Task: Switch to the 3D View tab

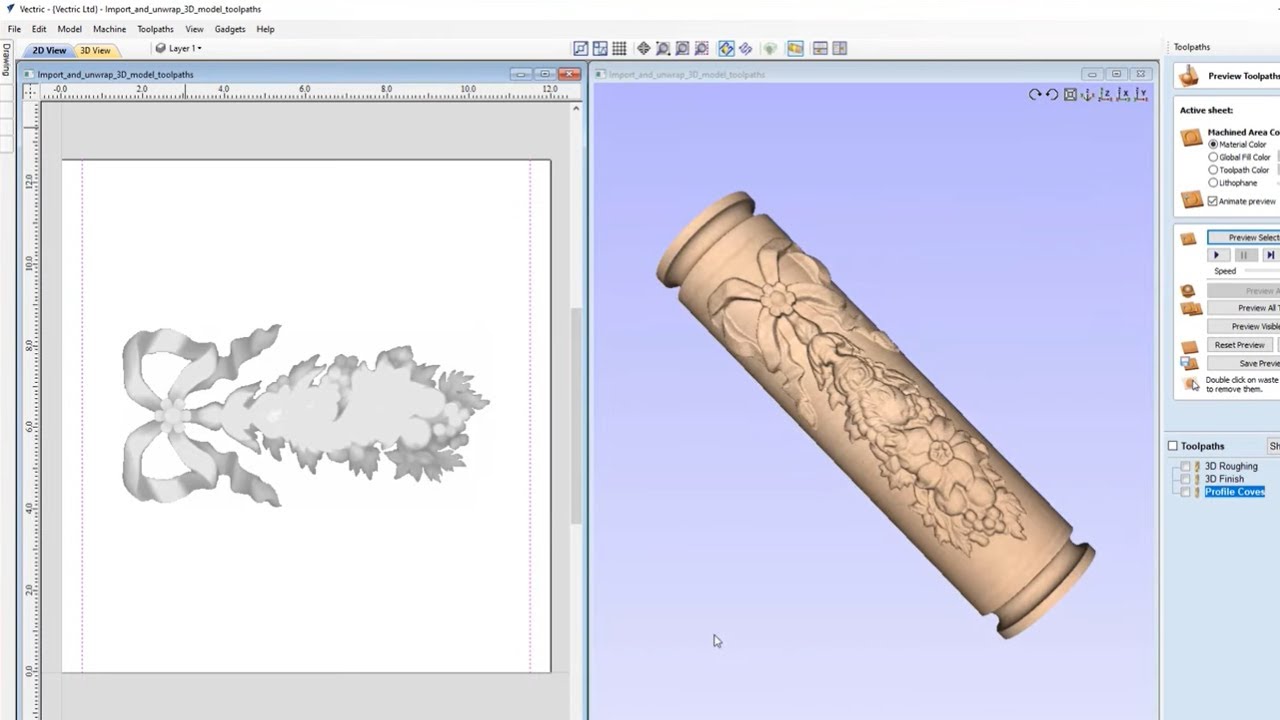Action: 95,50
